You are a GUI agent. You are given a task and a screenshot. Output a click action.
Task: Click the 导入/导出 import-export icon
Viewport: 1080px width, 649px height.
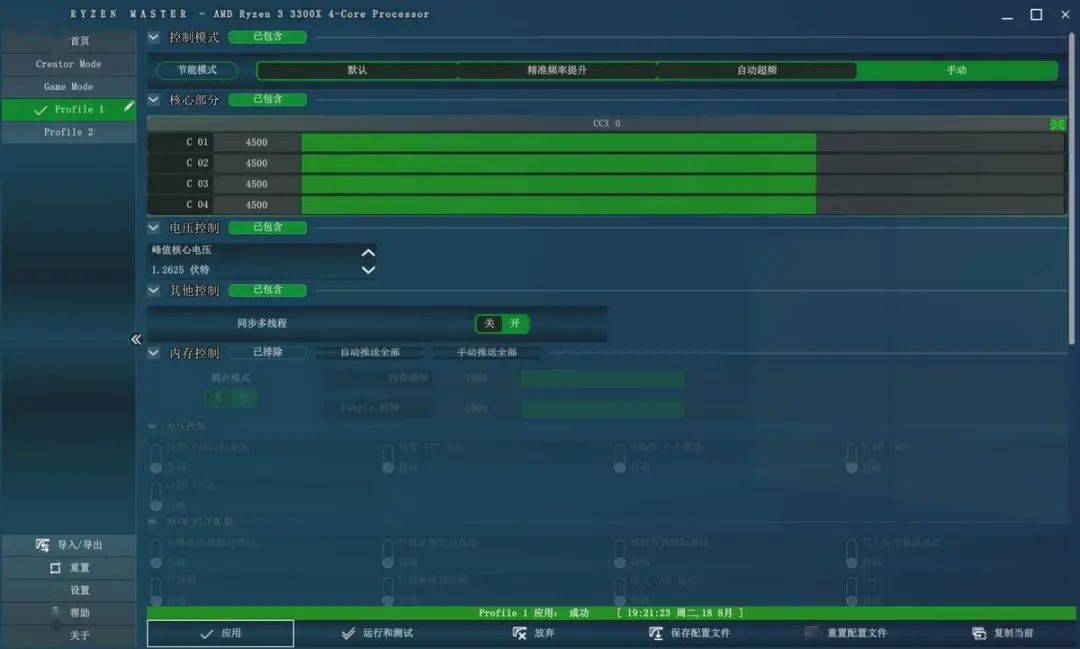43,545
